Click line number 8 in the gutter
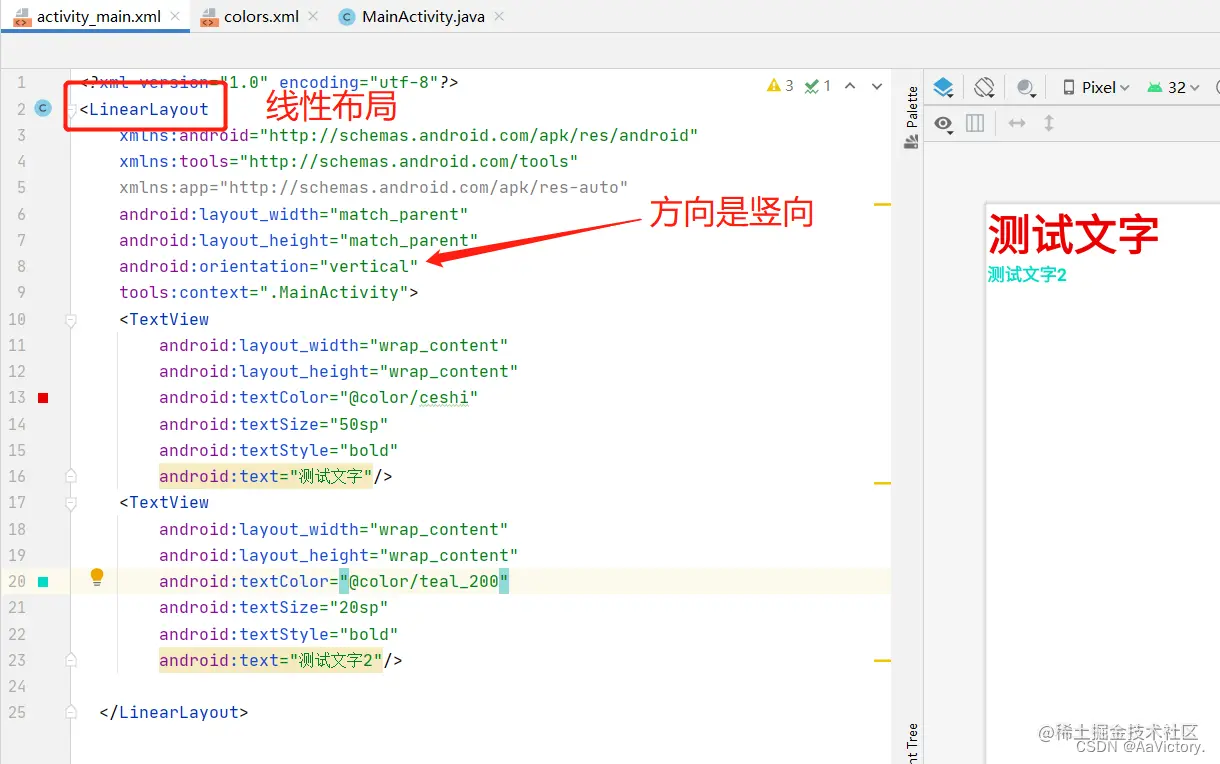Image resolution: width=1220 pixels, height=764 pixels. (21, 266)
